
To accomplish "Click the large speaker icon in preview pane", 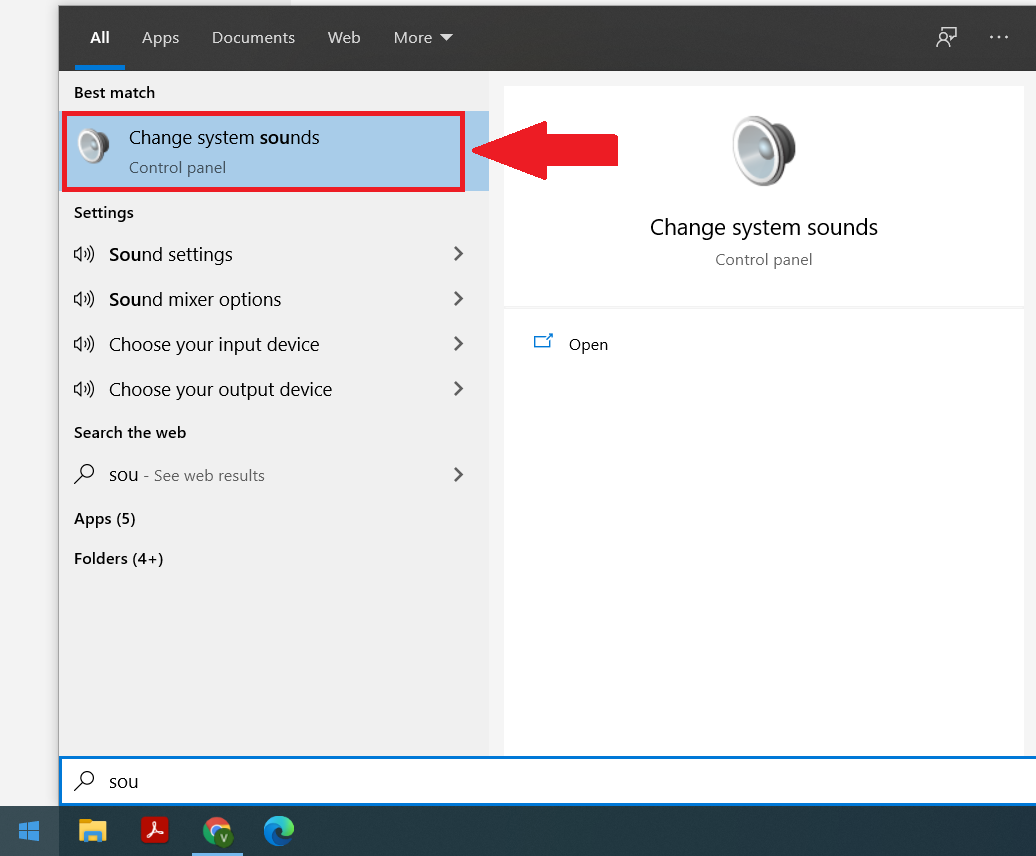I will 763,151.
